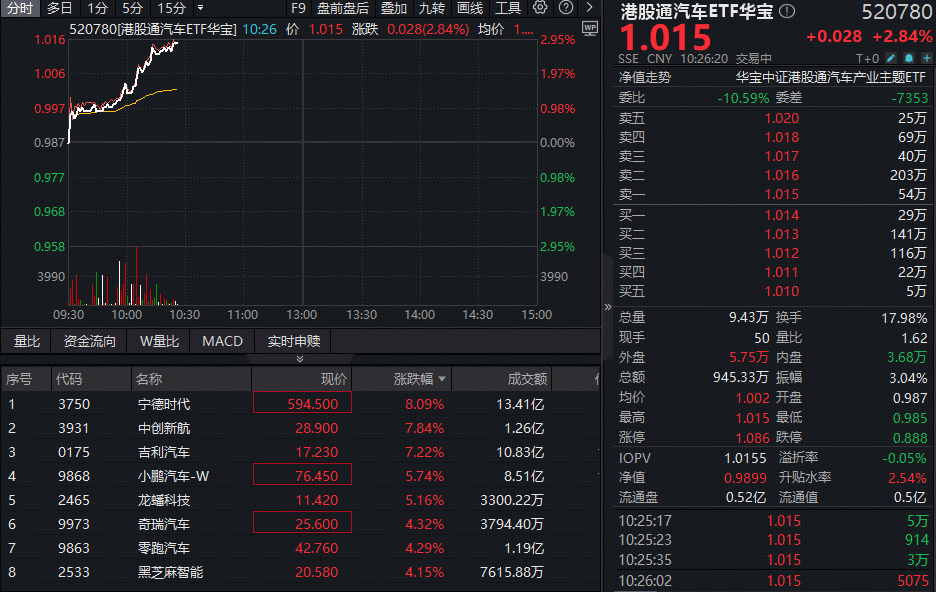Image resolution: width=936 pixels, height=592 pixels.
Task: Select 宁德时代 row in the list
Action: [x=163, y=404]
